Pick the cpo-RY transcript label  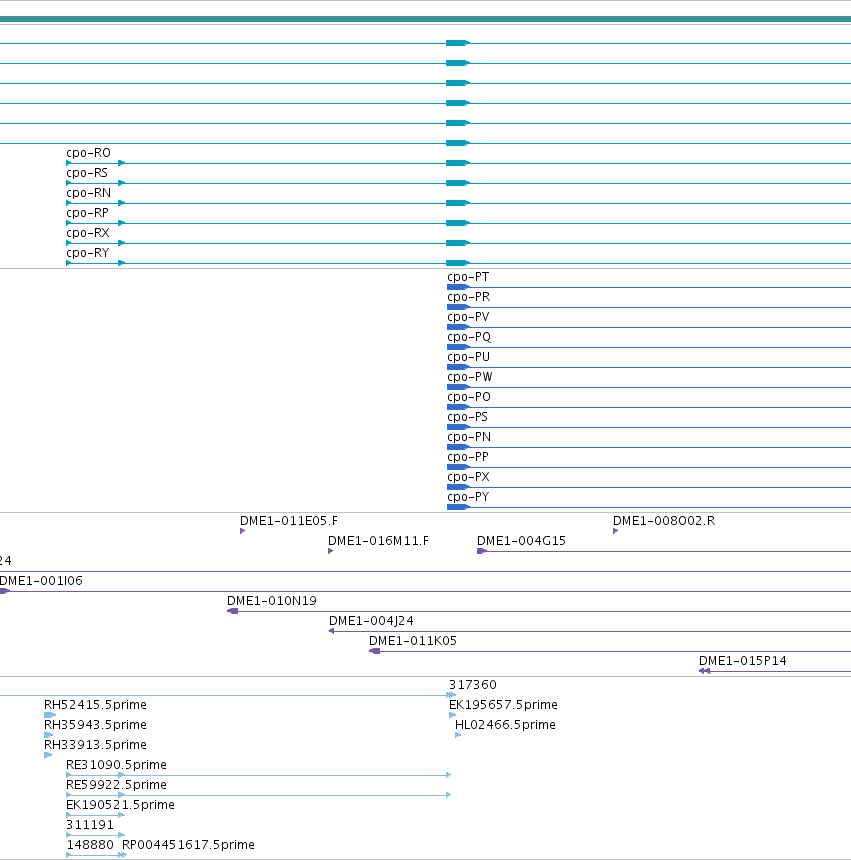(88, 253)
